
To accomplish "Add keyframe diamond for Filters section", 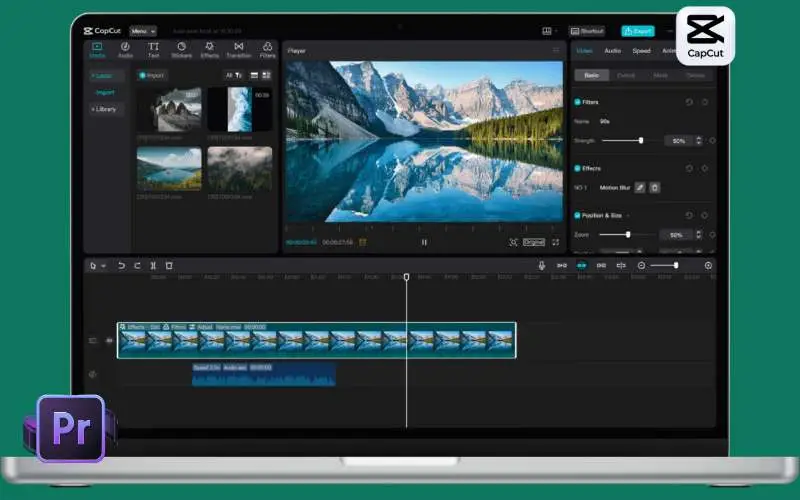I will coord(705,102).
